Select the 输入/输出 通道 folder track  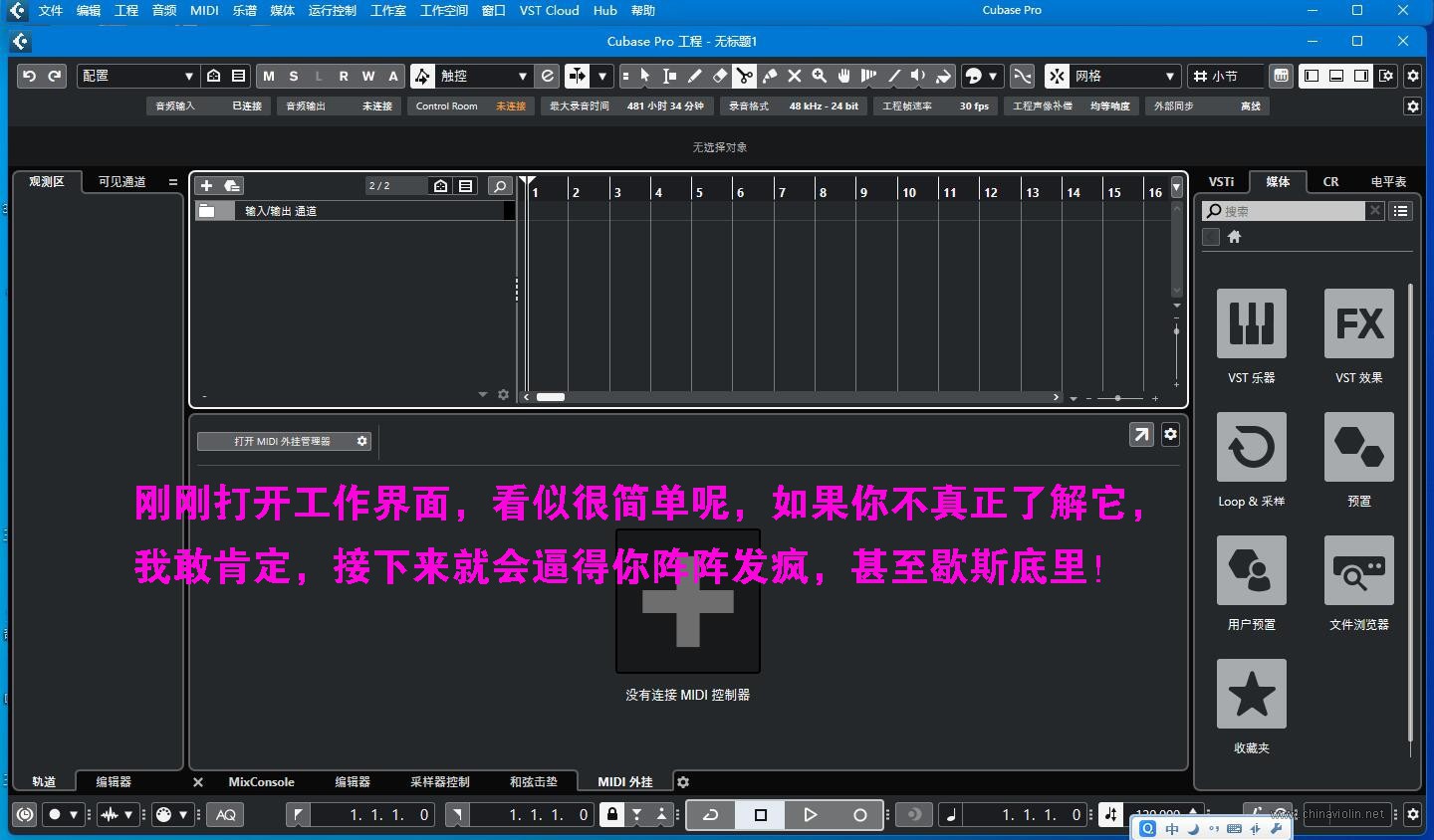[x=355, y=211]
